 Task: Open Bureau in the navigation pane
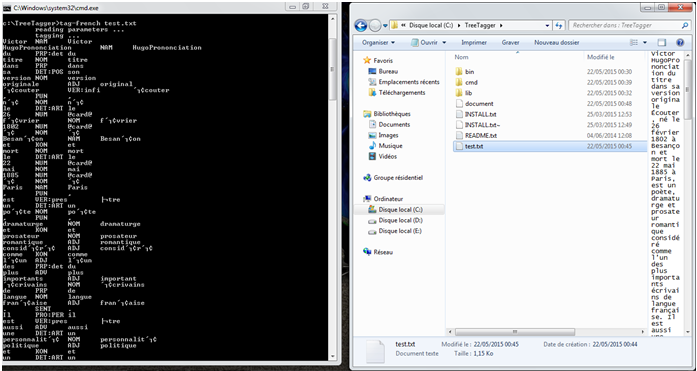click(x=383, y=71)
